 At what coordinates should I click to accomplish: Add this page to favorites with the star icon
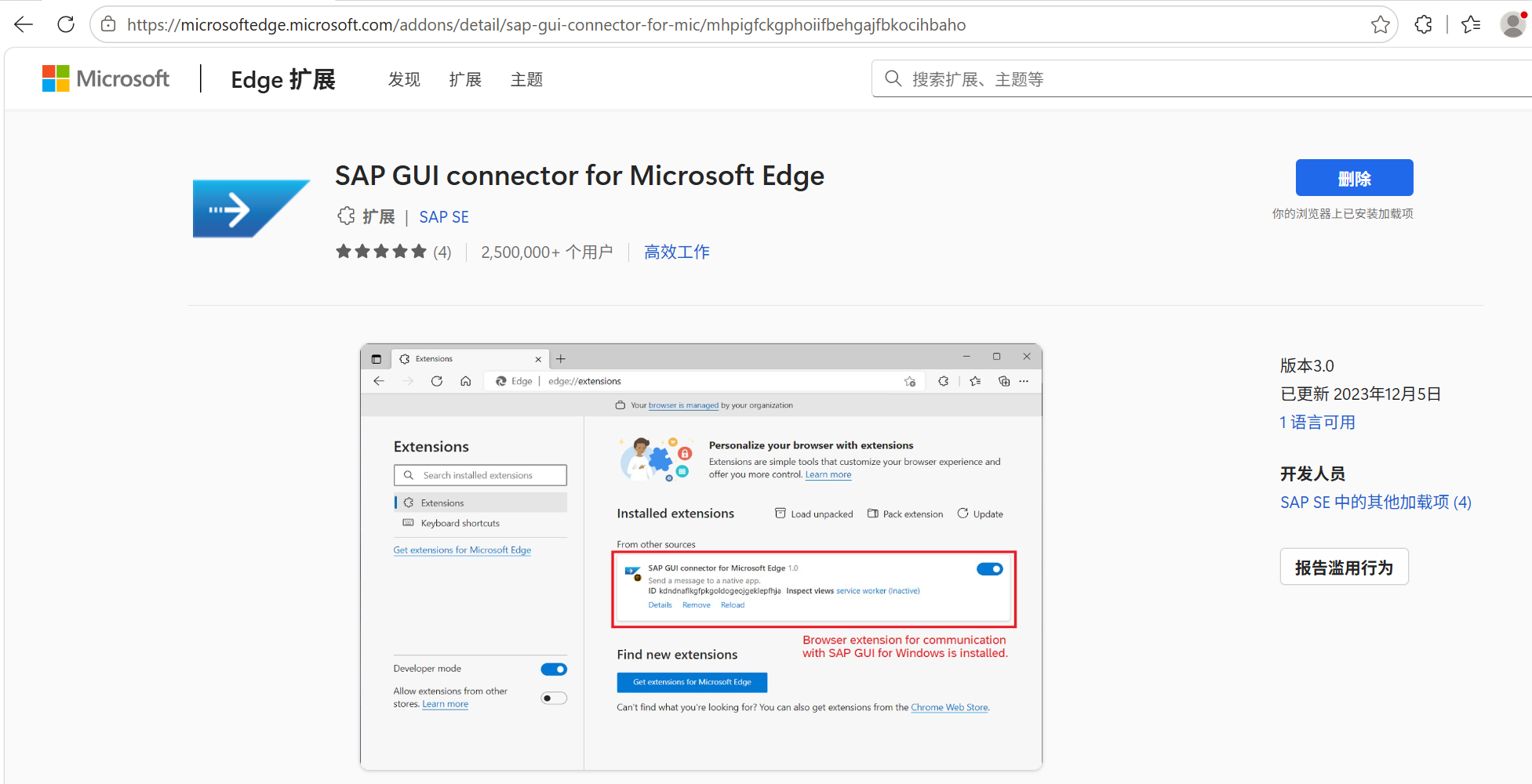pyautogui.click(x=1381, y=25)
